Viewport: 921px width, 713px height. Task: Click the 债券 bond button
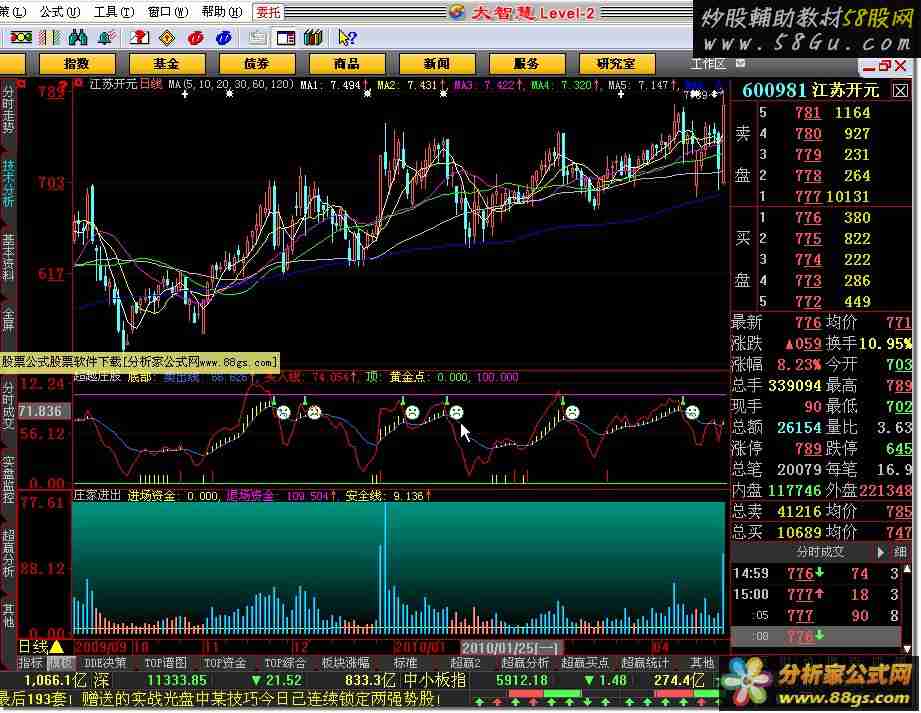pyautogui.click(x=257, y=63)
